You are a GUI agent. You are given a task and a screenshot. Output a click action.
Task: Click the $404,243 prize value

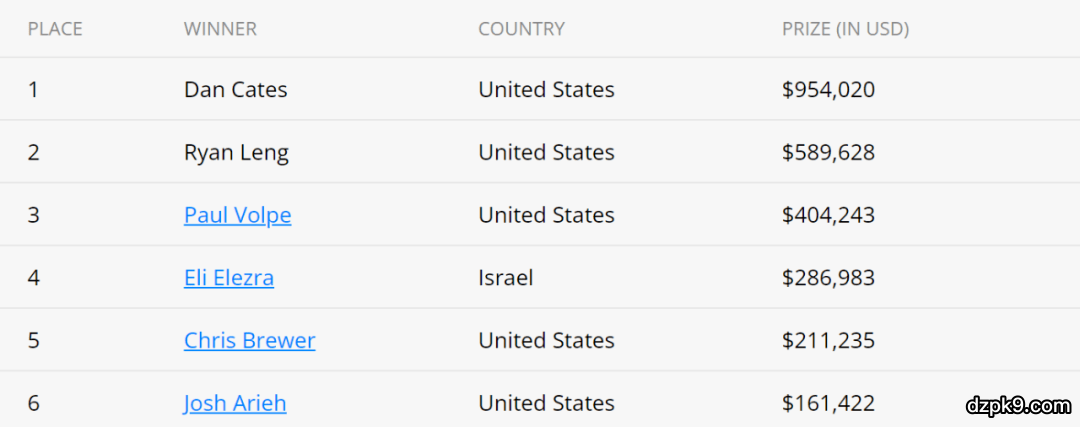tap(828, 215)
